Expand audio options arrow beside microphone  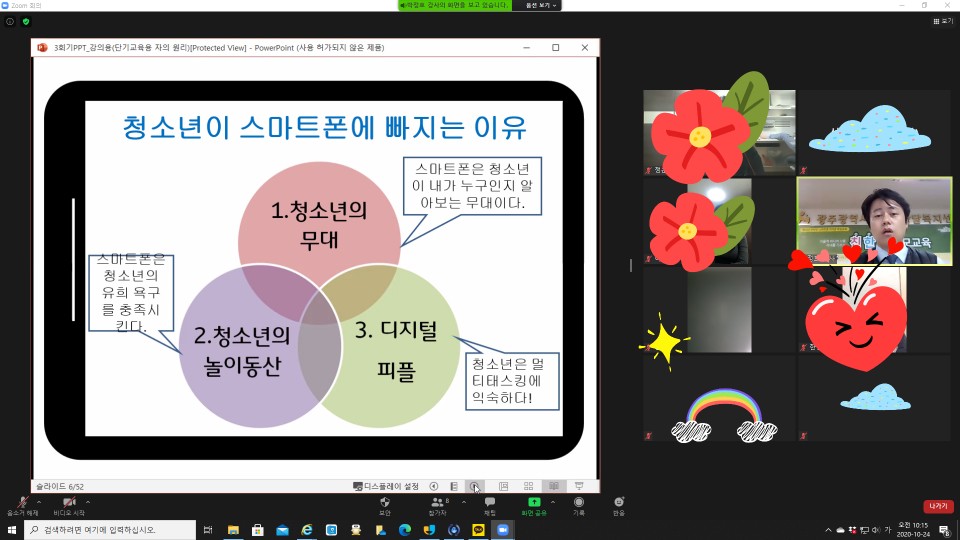tap(39, 502)
